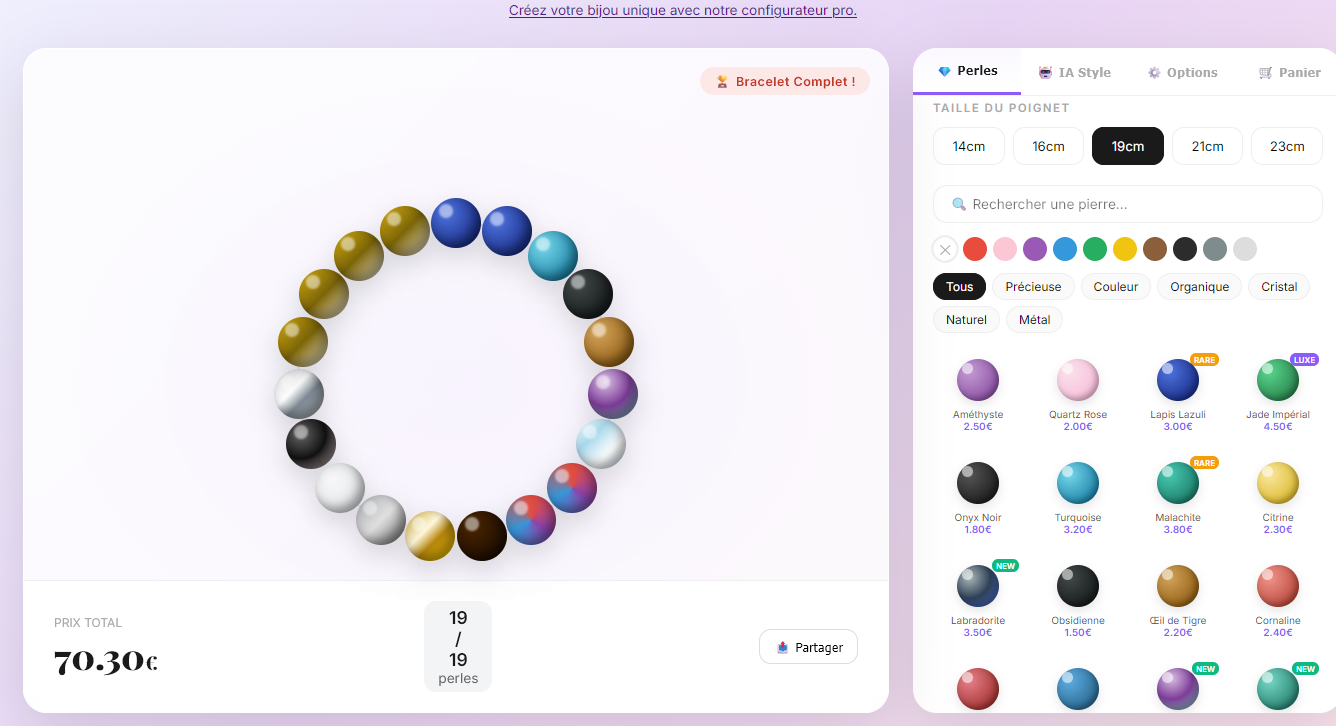Enable the Précieuse filter
The width and height of the screenshot is (1336, 726).
(x=1033, y=286)
